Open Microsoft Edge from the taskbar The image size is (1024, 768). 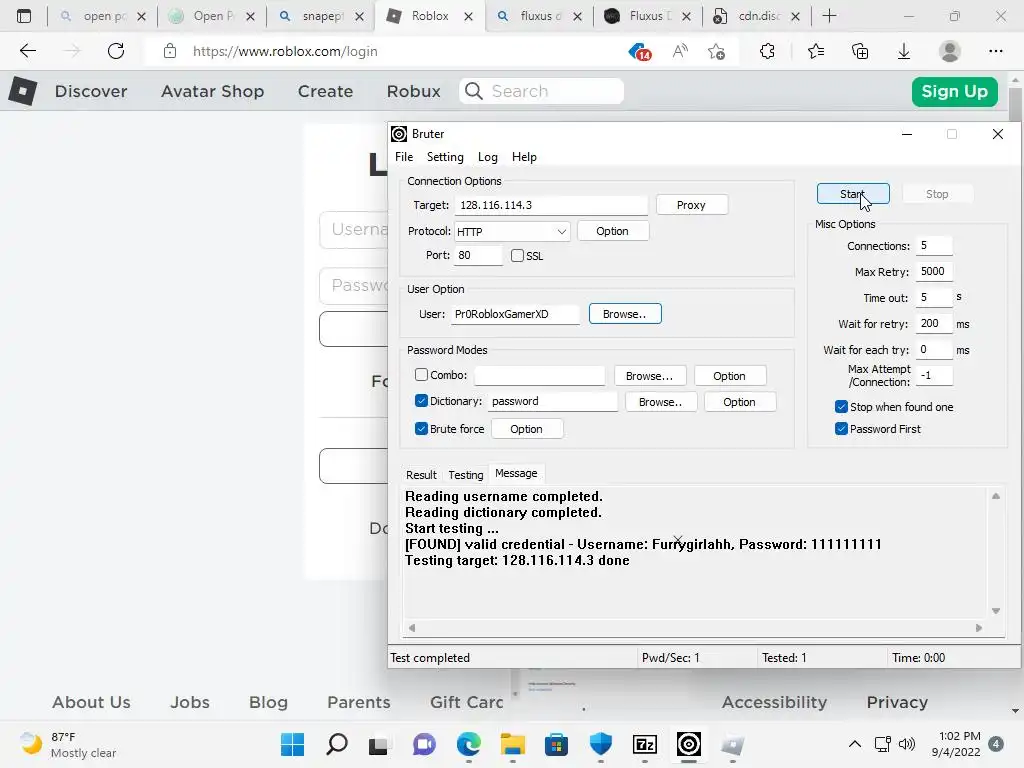tap(468, 744)
